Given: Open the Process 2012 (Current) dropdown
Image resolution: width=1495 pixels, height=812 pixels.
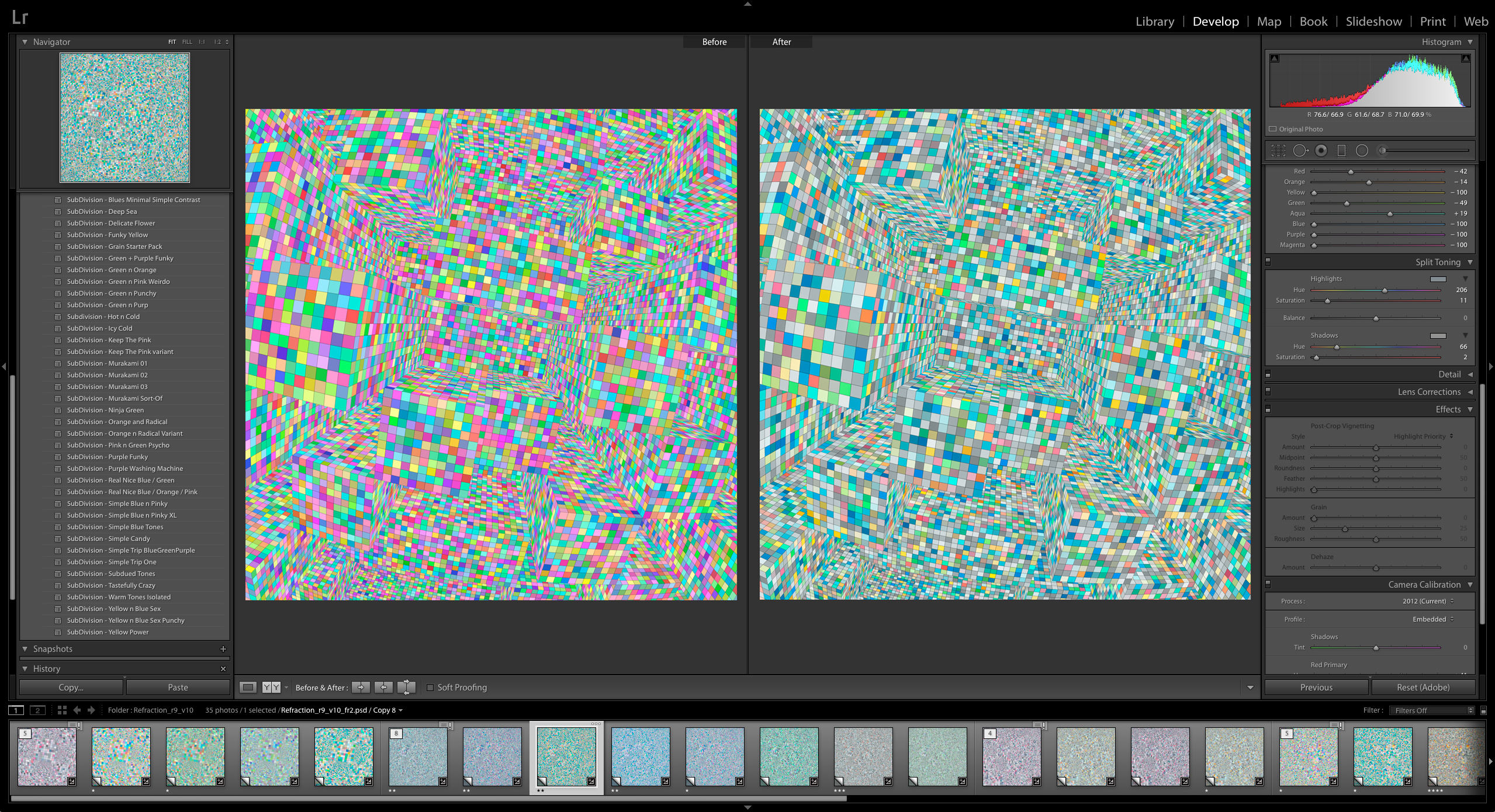Looking at the screenshot, I should coord(1428,601).
